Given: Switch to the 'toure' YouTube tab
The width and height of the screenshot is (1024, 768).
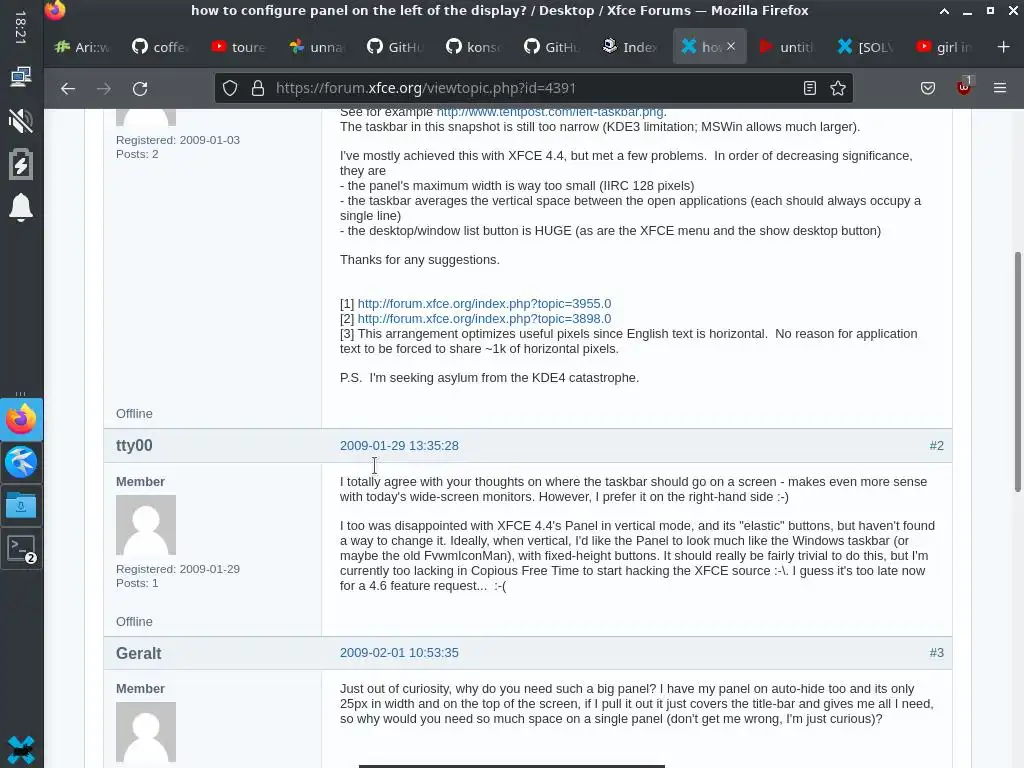Looking at the screenshot, I should point(238,46).
